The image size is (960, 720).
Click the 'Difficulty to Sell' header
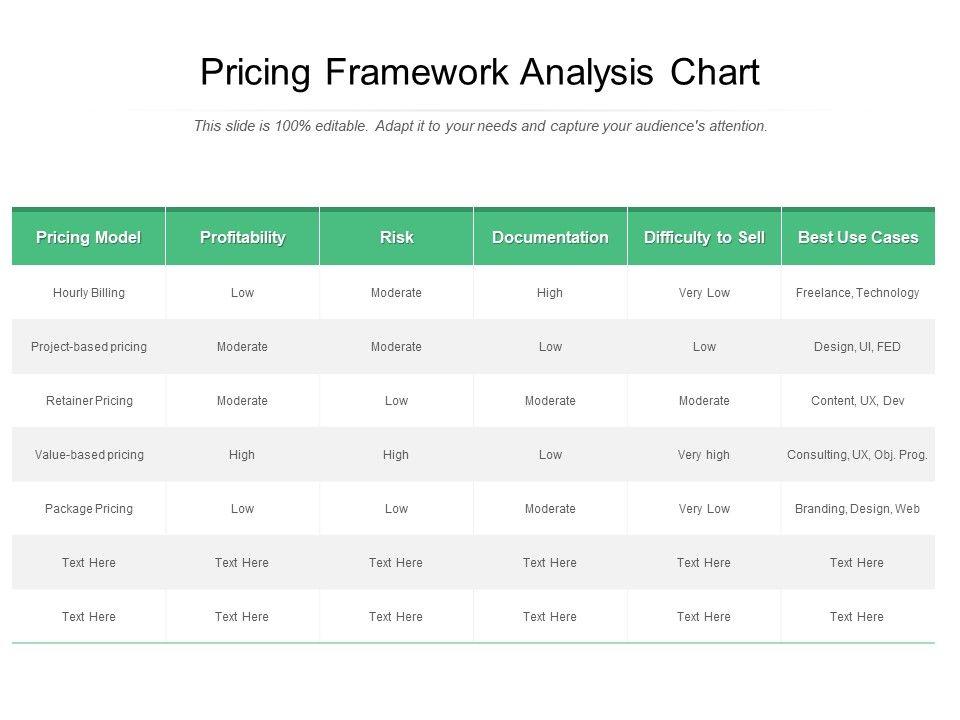click(x=704, y=237)
